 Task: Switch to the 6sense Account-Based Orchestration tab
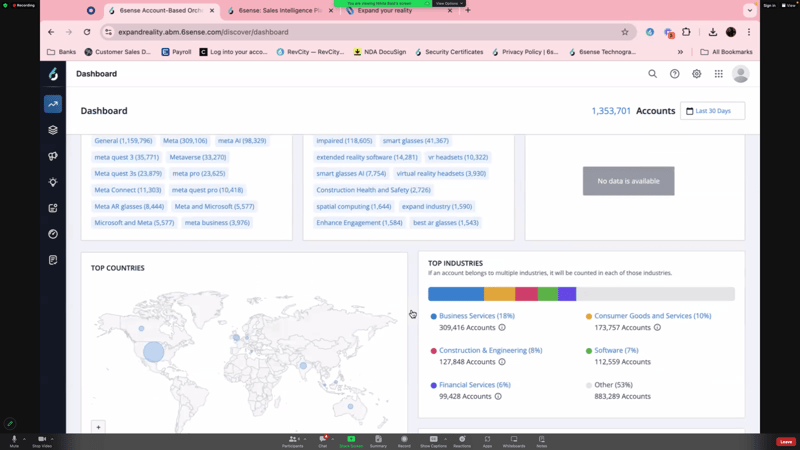point(161,11)
